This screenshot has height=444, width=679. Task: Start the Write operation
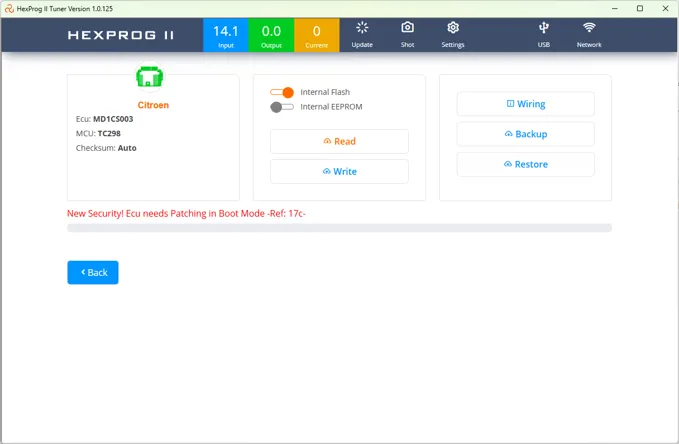pos(340,172)
